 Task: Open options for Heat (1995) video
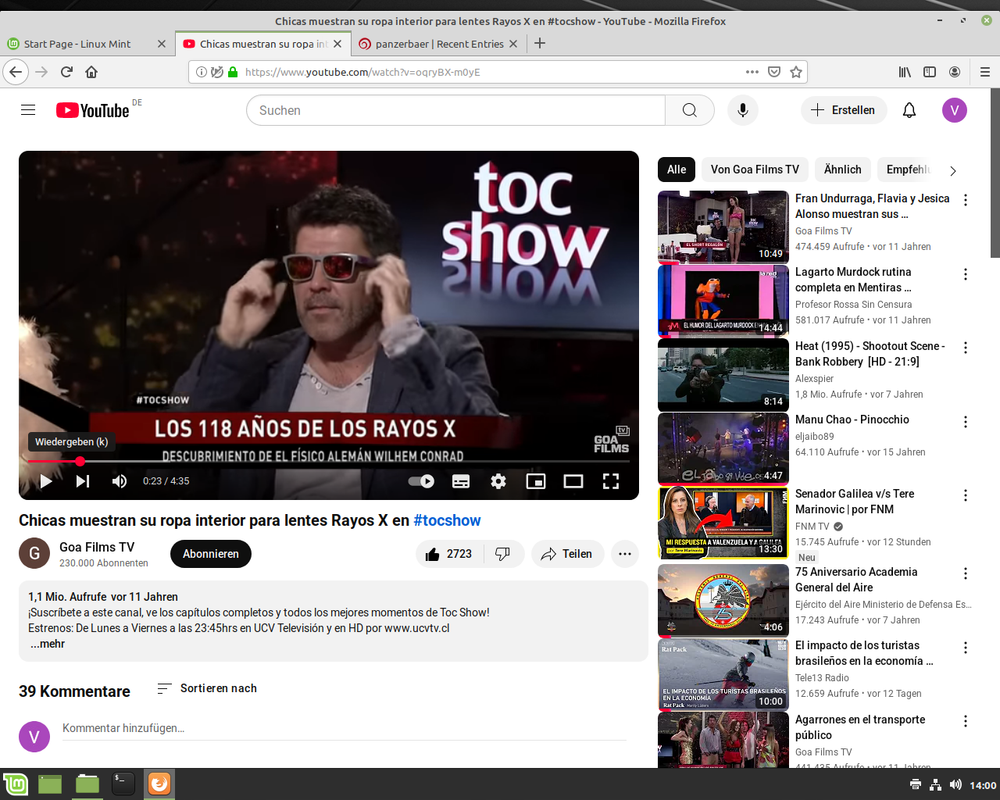pyautogui.click(x=966, y=348)
